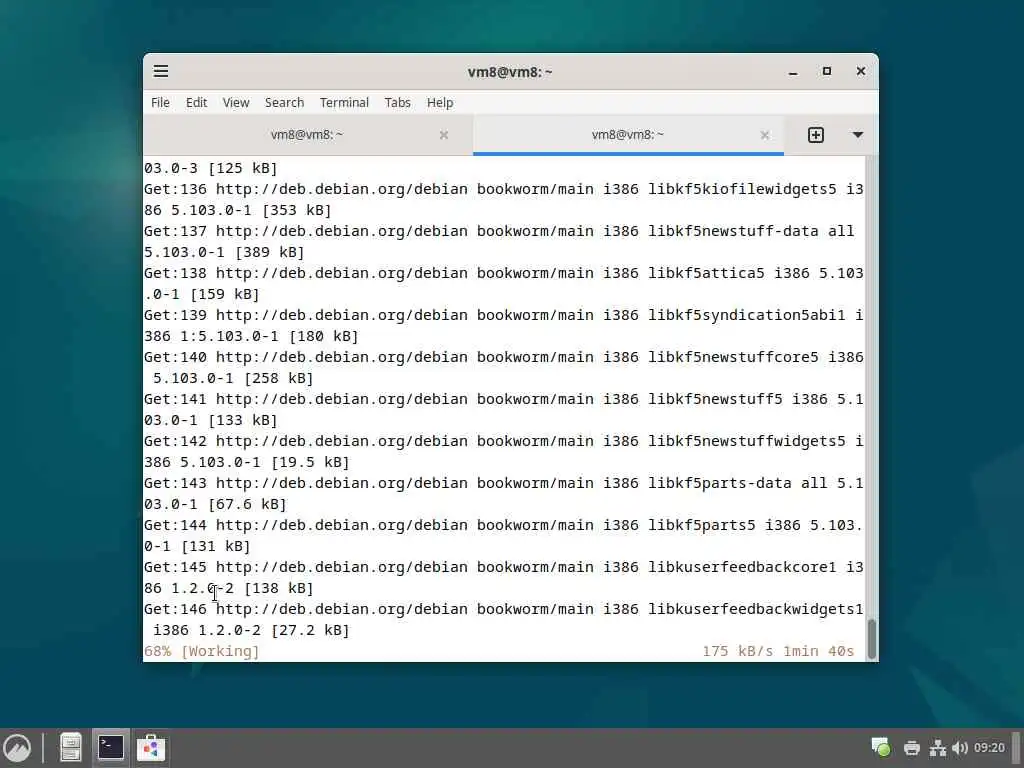Screen dimensions: 1024x768
Task: Close the terminal window
Action: click(x=861, y=71)
